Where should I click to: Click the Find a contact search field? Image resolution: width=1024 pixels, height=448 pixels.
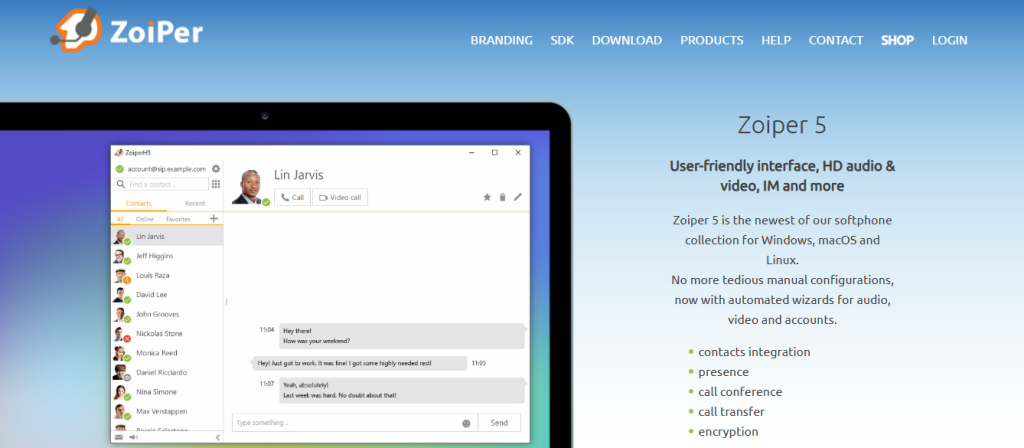point(165,184)
